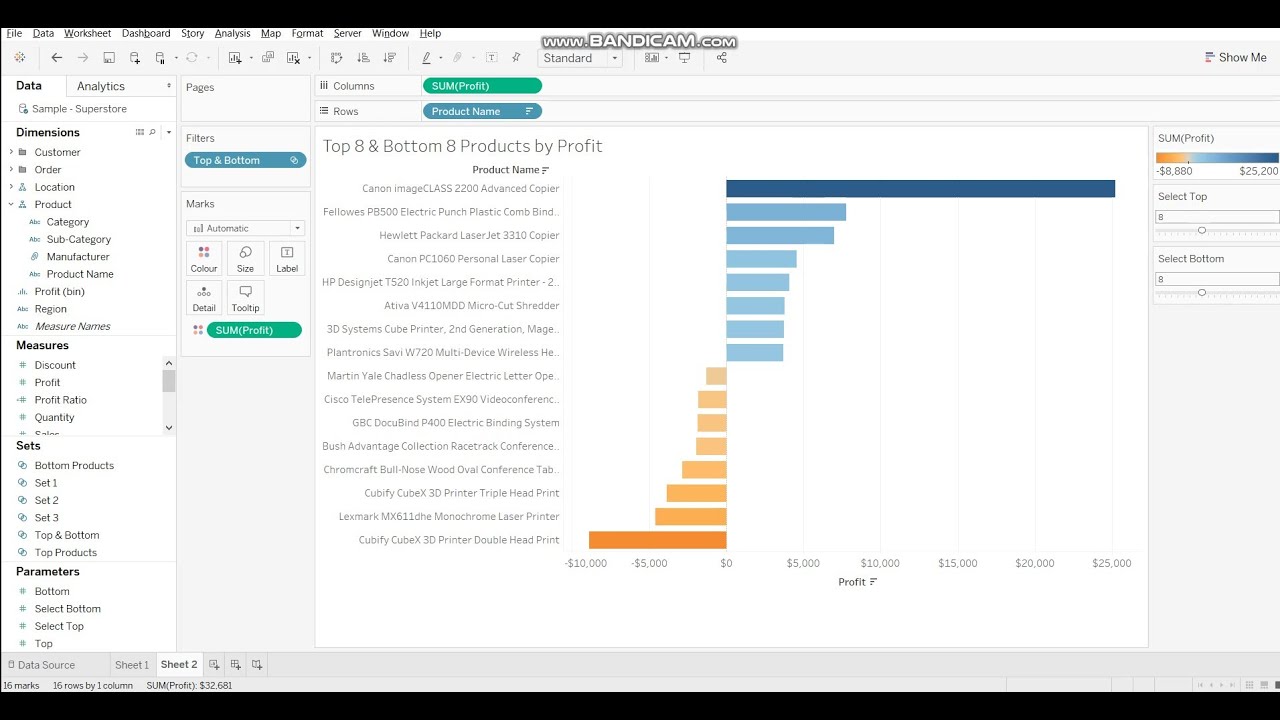
Task: Click the Product Name pill on Rows
Action: (482, 111)
